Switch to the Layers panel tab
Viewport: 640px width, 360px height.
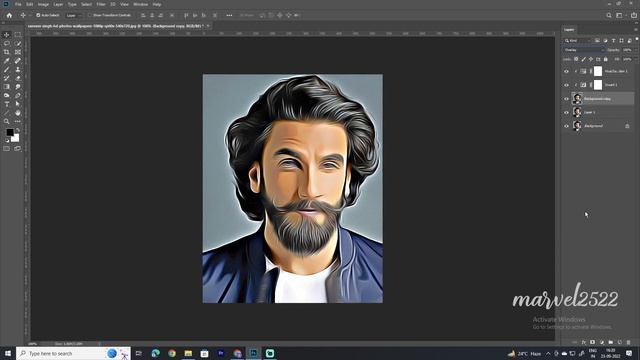(x=569, y=30)
